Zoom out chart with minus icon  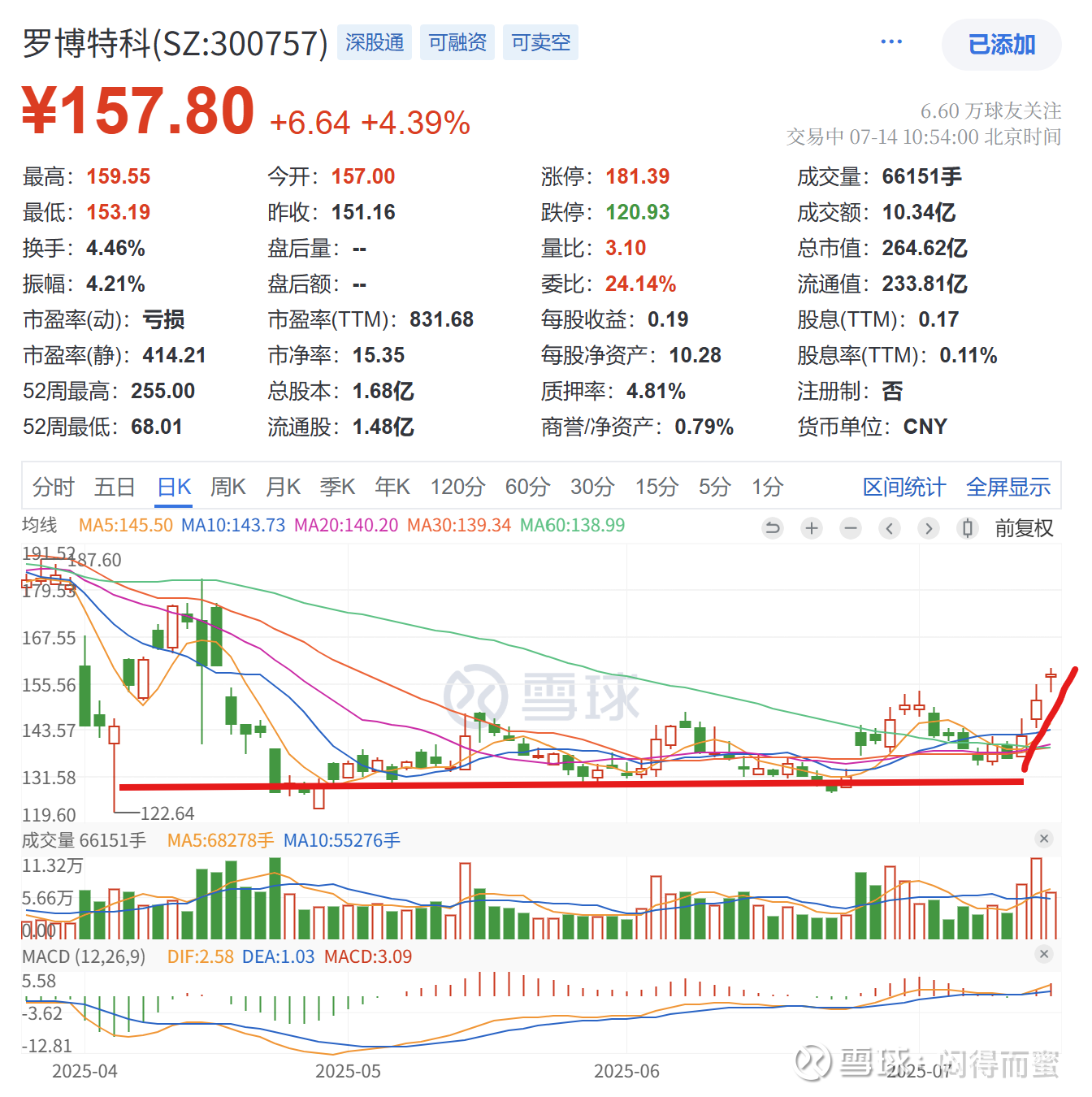(851, 528)
